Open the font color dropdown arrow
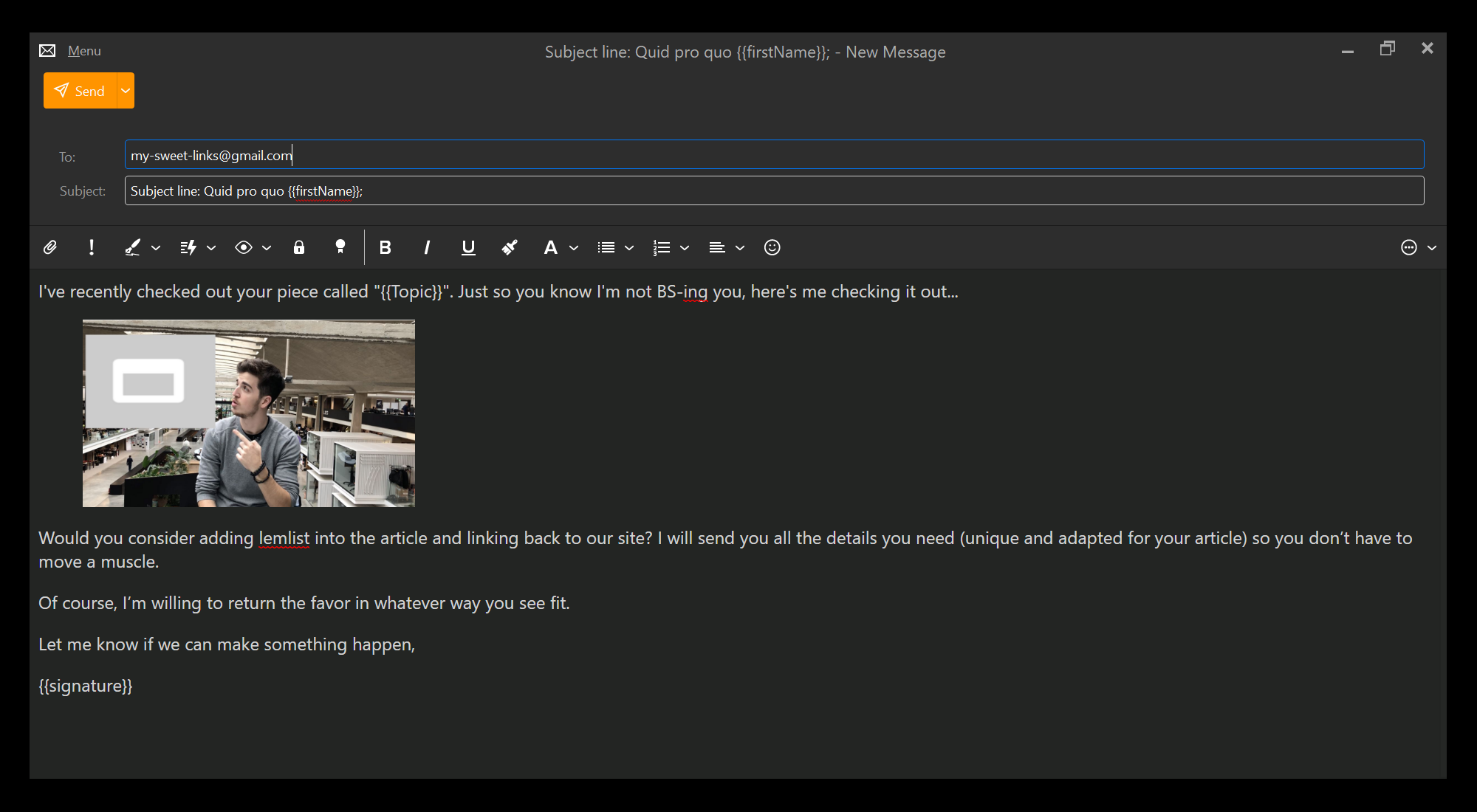Viewport: 1477px width, 812px height. 574,248
